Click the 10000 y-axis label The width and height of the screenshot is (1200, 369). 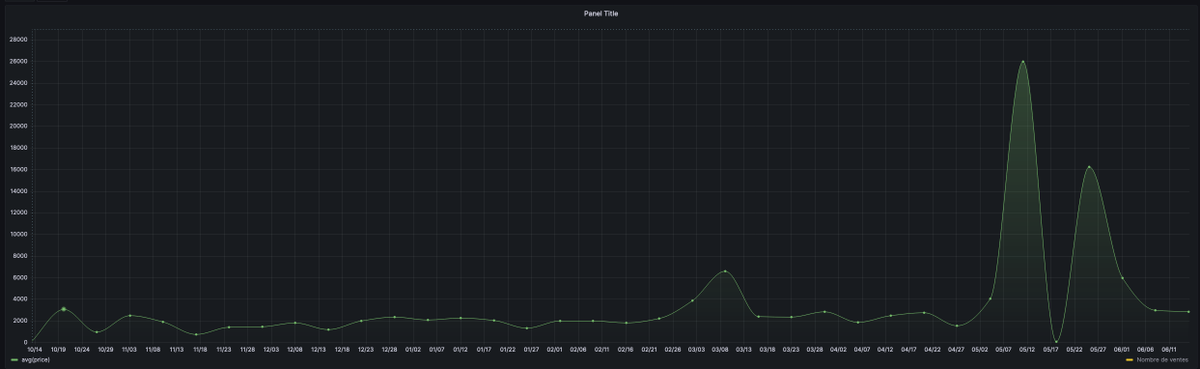(18, 234)
